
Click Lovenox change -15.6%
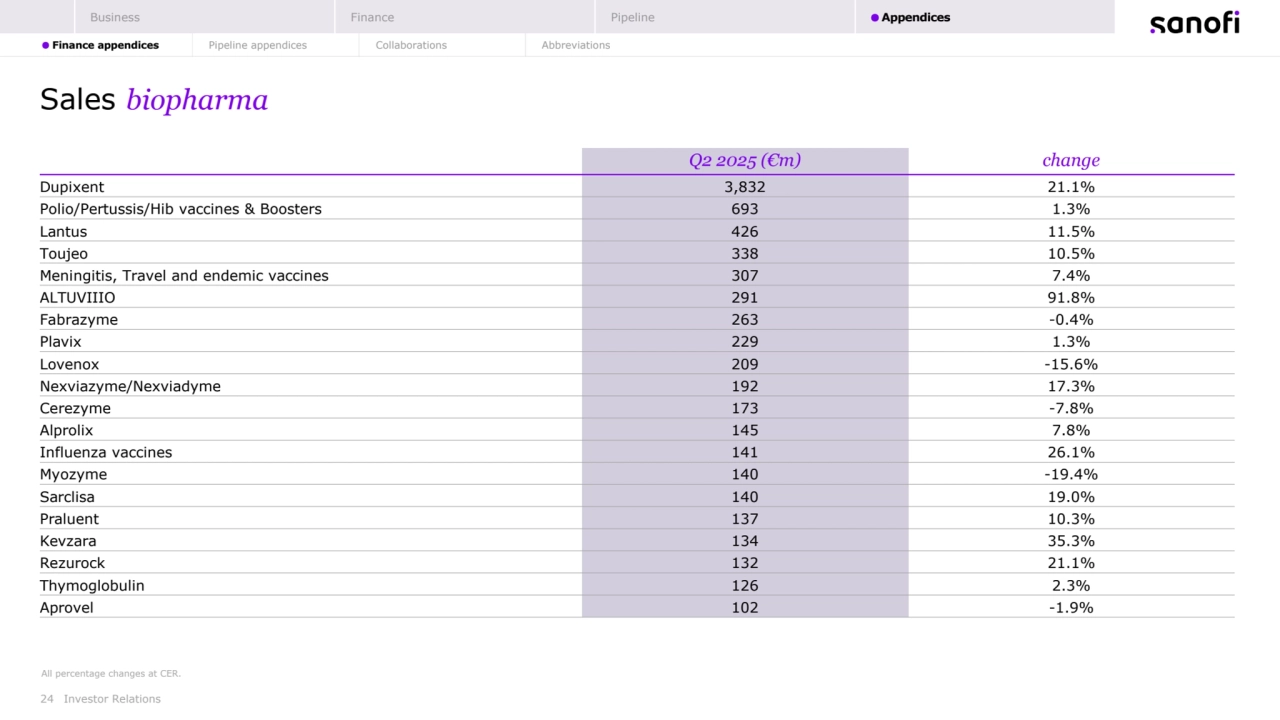click(1070, 364)
